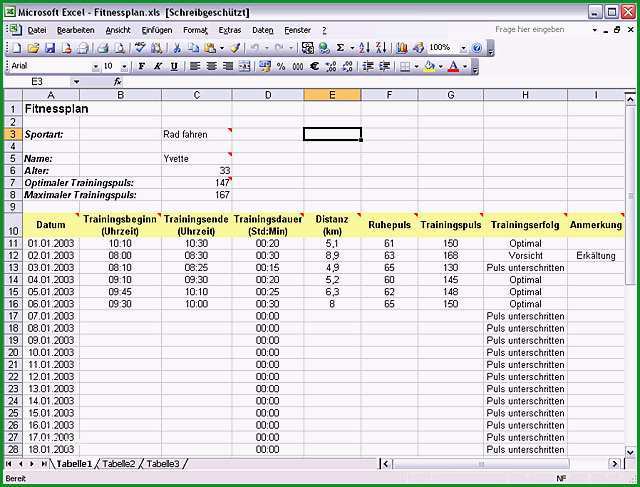Apply percent format
Screen dimensions: 640x487
pyautogui.click(x=281, y=66)
